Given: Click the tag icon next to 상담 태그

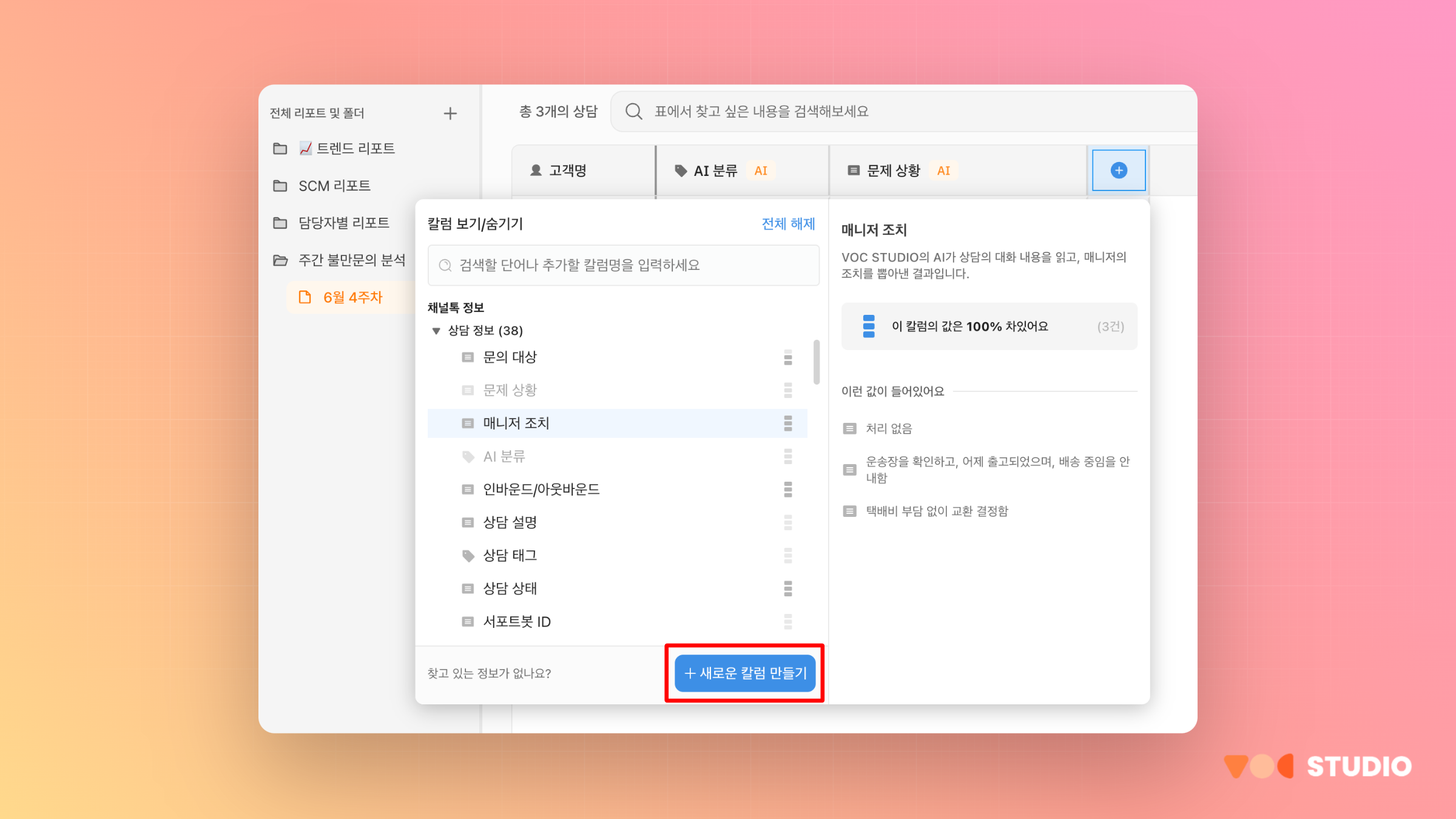Looking at the screenshot, I should coord(468,556).
